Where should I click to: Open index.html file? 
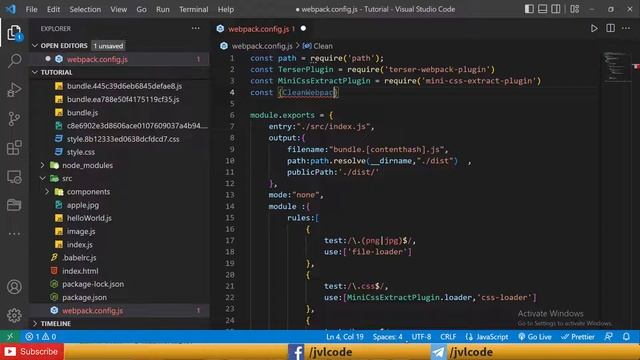80,271
